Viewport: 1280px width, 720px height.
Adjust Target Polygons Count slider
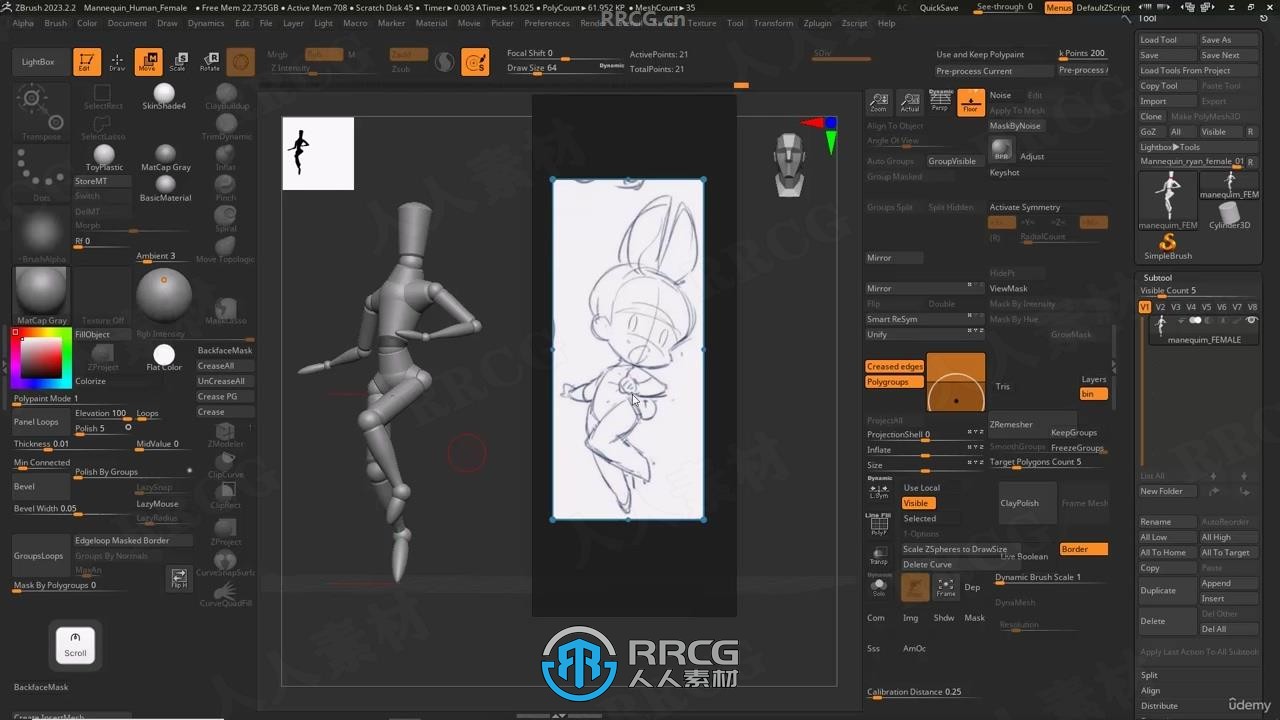coord(1047,462)
